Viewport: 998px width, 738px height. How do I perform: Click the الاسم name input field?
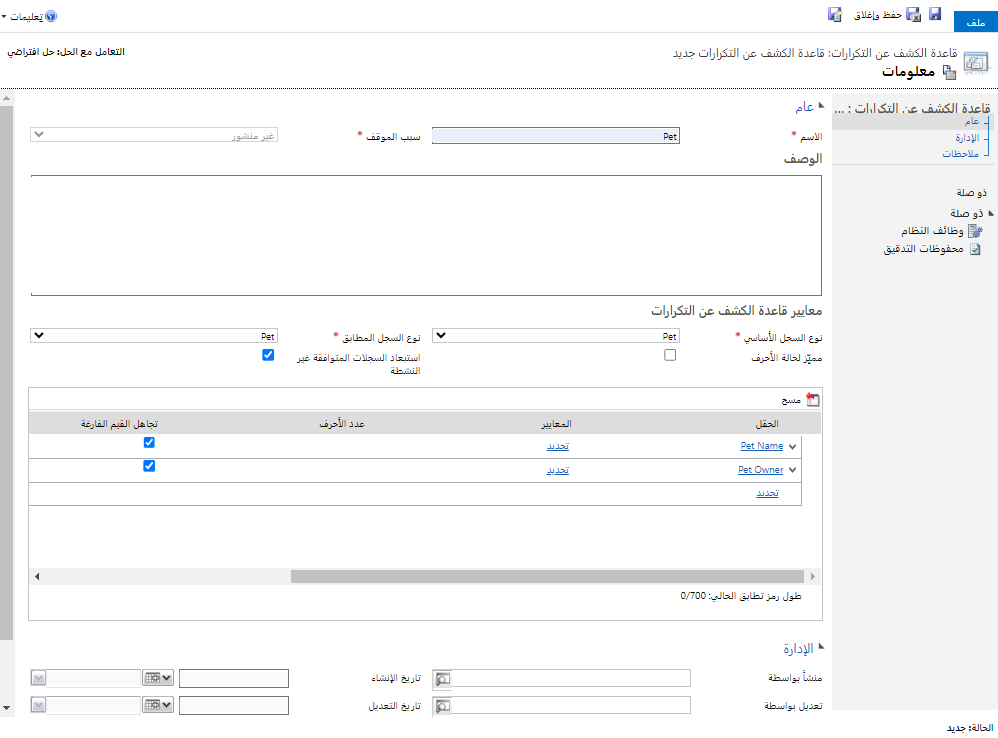coord(556,136)
